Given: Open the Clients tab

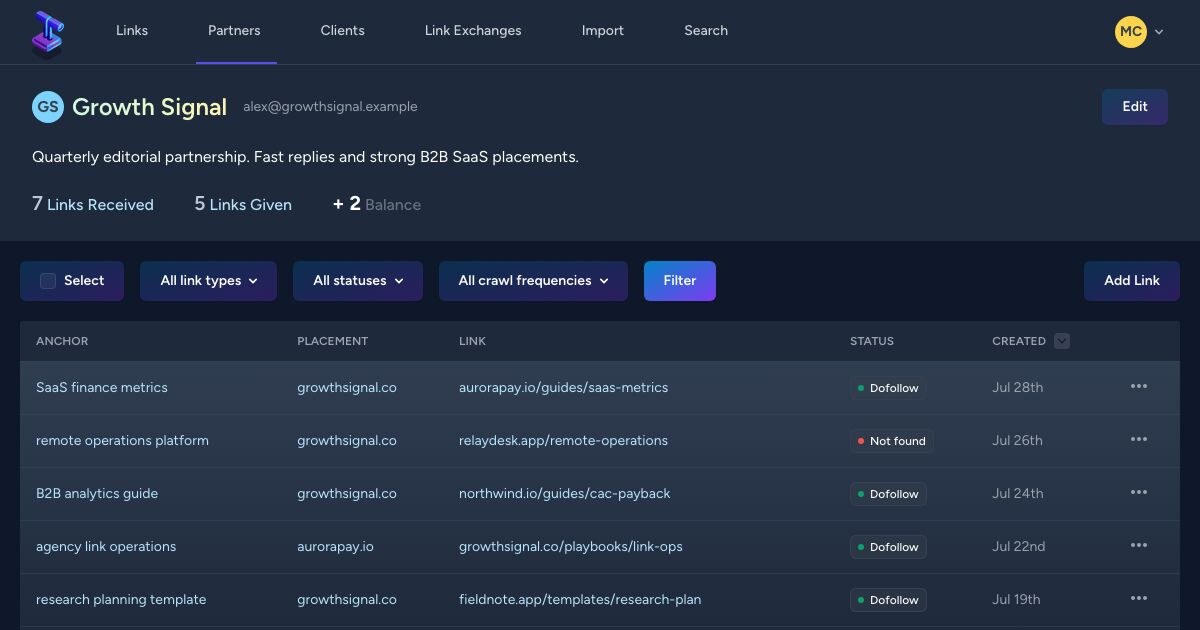Looking at the screenshot, I should [x=342, y=31].
